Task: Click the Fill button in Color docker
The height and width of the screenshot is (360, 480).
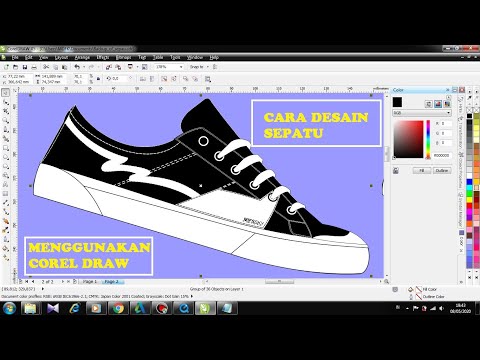Action: click(422, 171)
